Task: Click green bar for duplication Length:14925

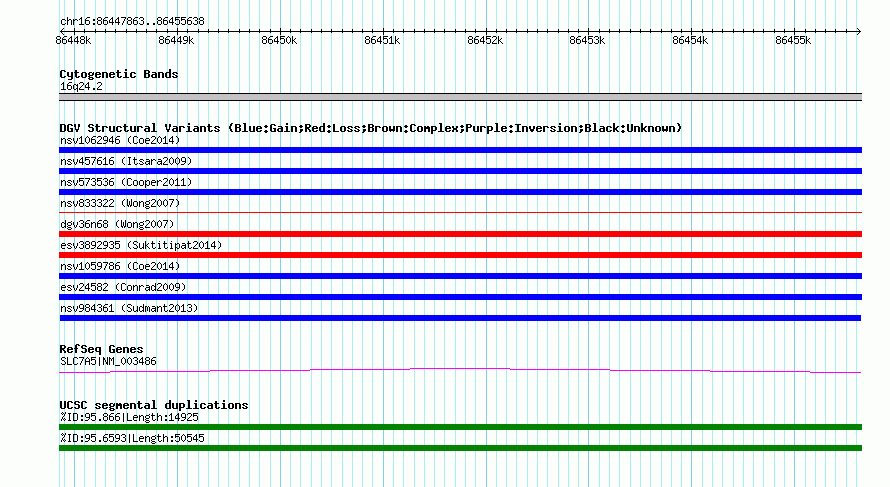Action: [x=460, y=427]
